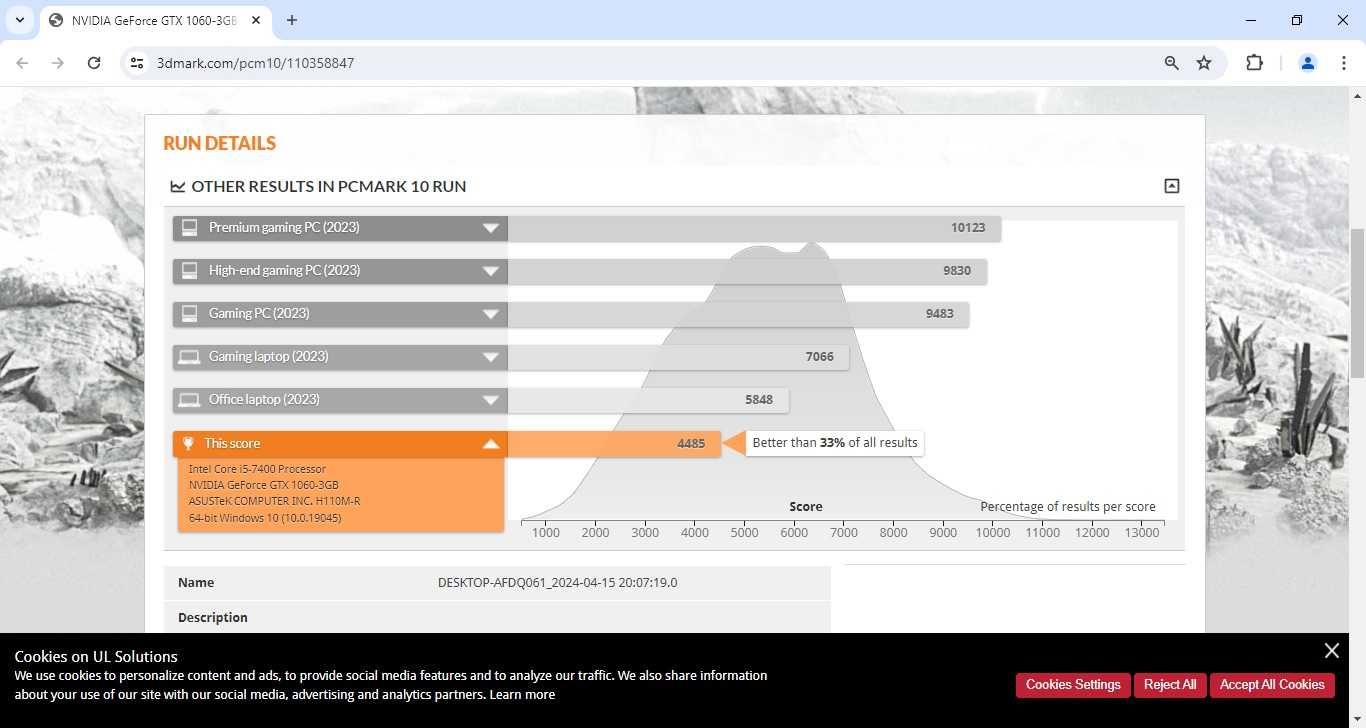Click the High-end gaming PC monitor icon
1366x728 pixels.
189,271
